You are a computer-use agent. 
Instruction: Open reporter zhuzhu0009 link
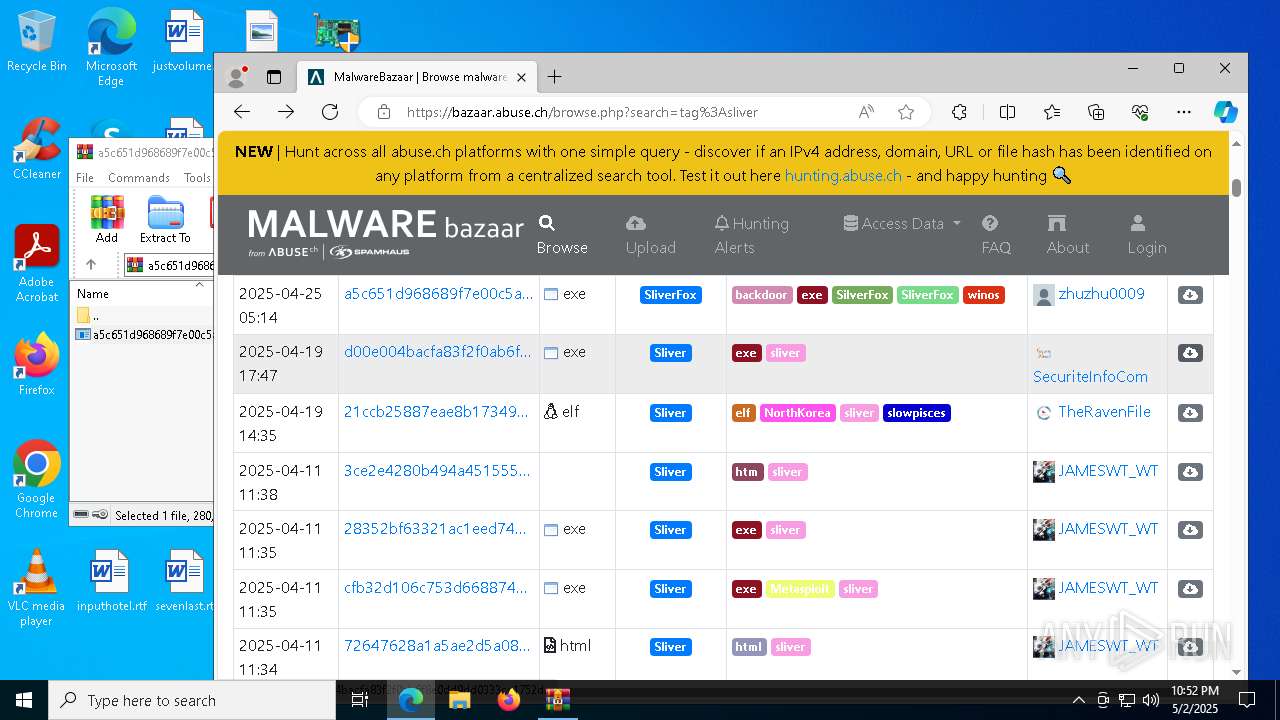point(1101,294)
